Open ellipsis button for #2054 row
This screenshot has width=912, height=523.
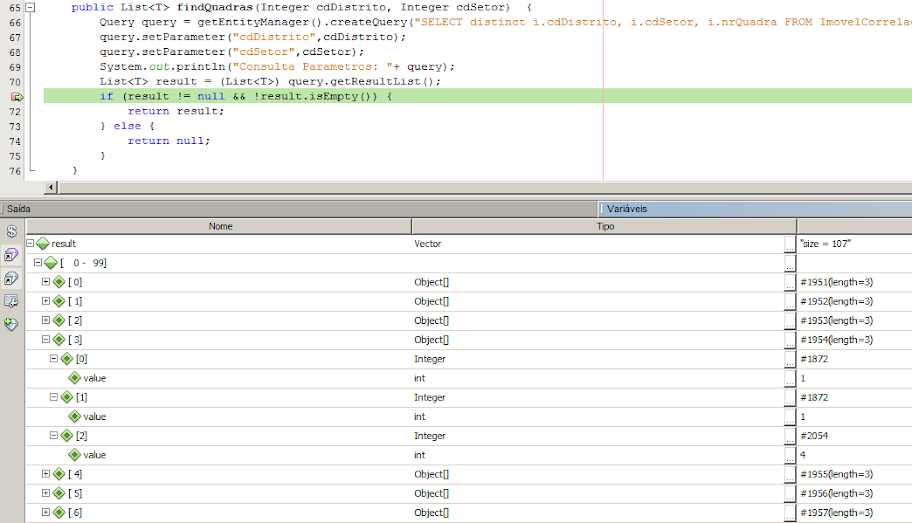tap(790, 436)
